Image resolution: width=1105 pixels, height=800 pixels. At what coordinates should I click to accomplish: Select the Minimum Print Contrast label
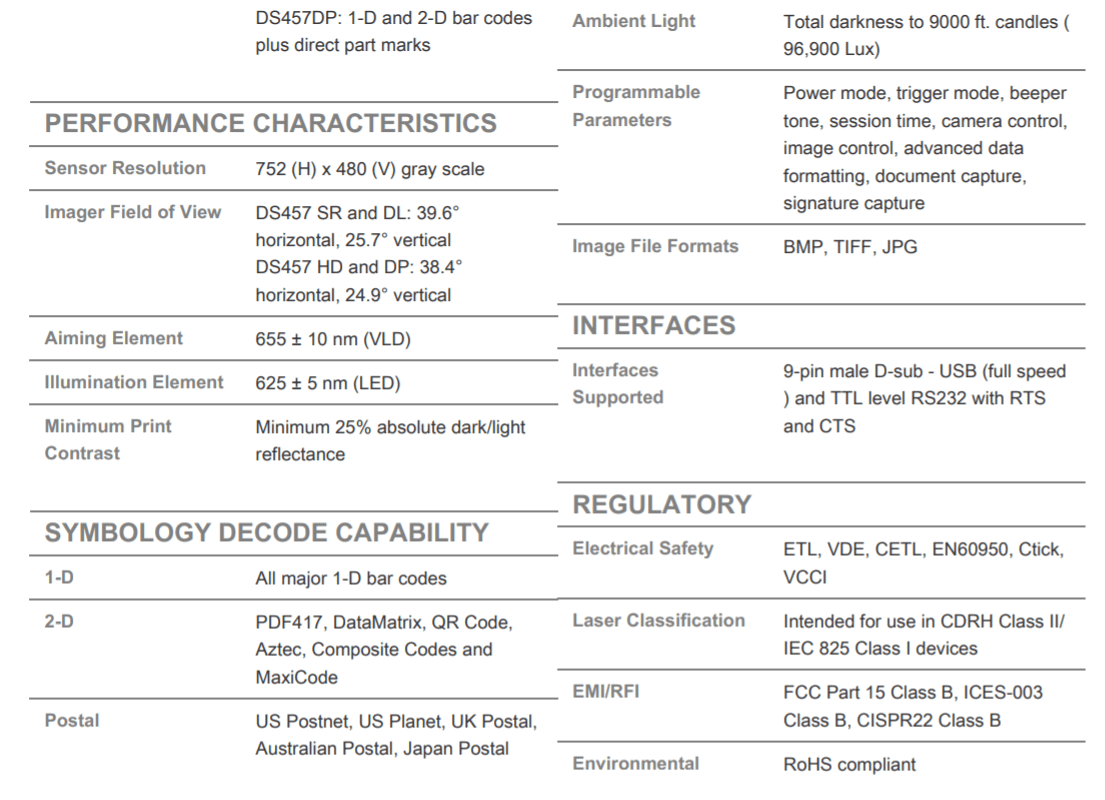click(x=108, y=440)
